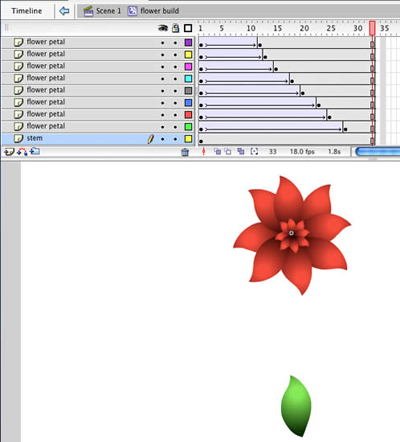This screenshot has height=442, width=400.
Task: Toggle Show/Hide All Layers eye icon
Action: (x=163, y=28)
